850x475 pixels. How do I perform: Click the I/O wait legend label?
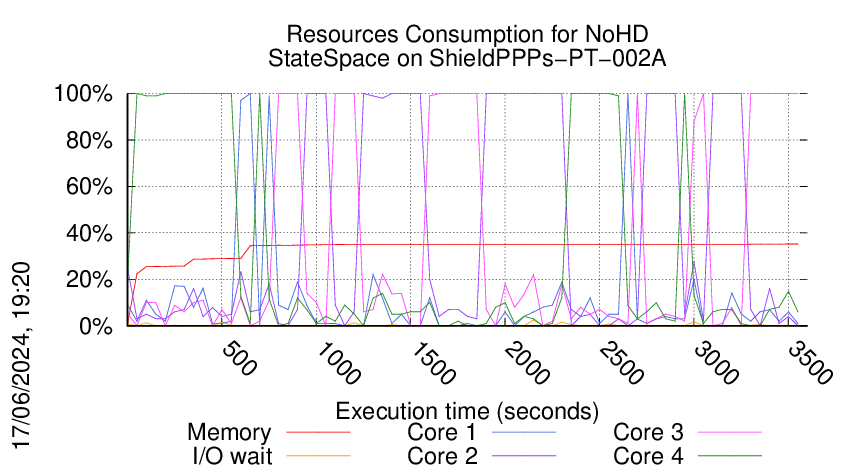pyautogui.click(x=232, y=456)
